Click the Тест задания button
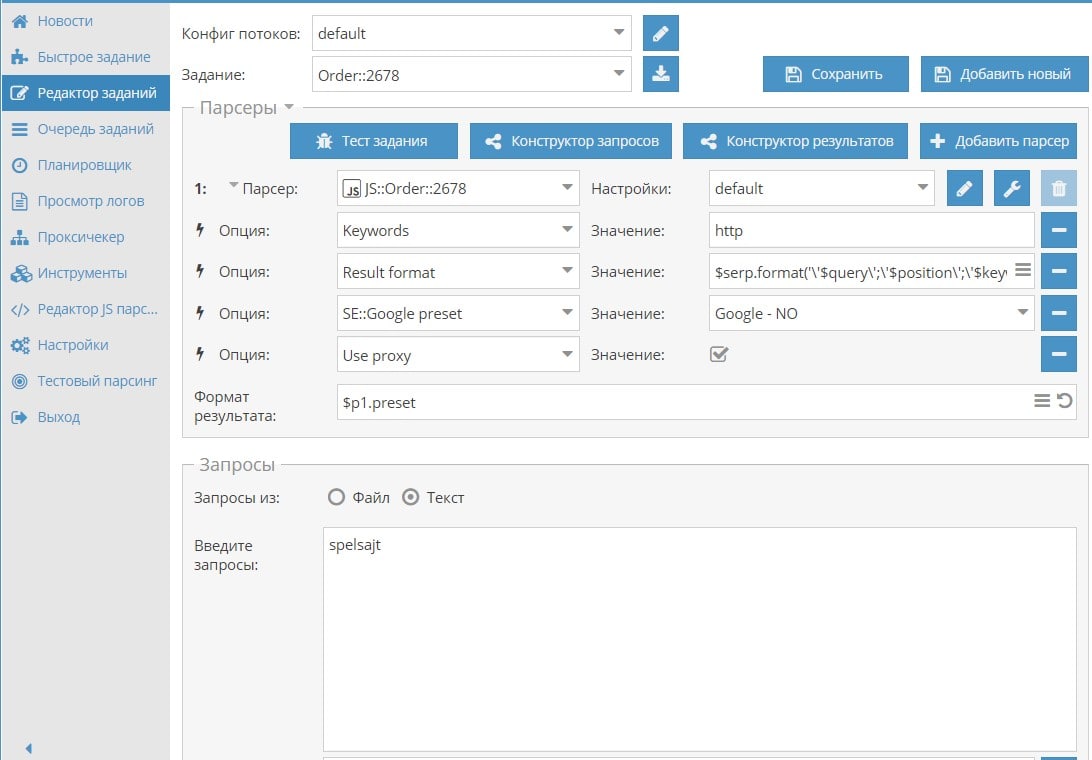Screen dimensions: 1092x760 pos(373,141)
